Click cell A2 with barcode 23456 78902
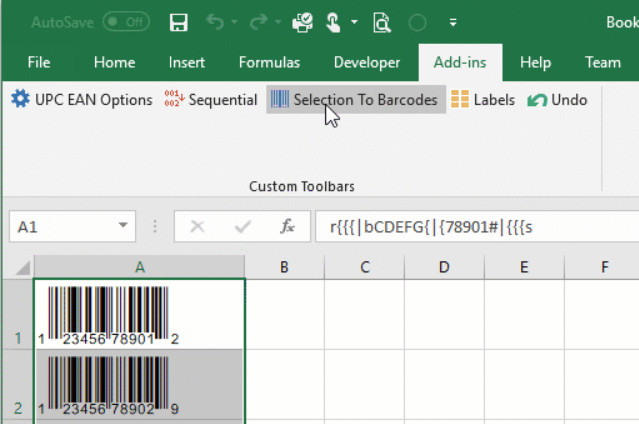 140,385
